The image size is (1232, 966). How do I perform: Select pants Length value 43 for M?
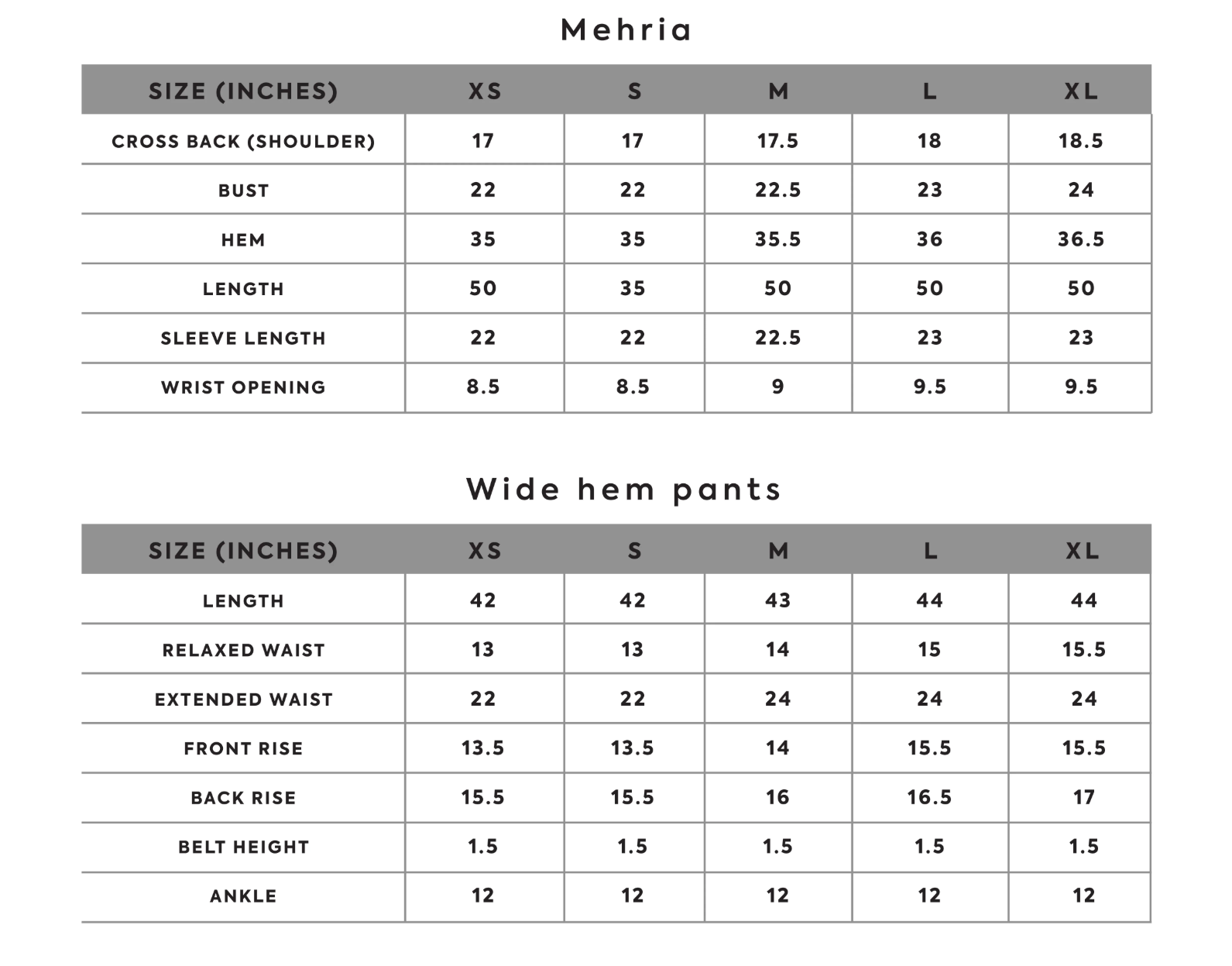pyautogui.click(x=778, y=600)
